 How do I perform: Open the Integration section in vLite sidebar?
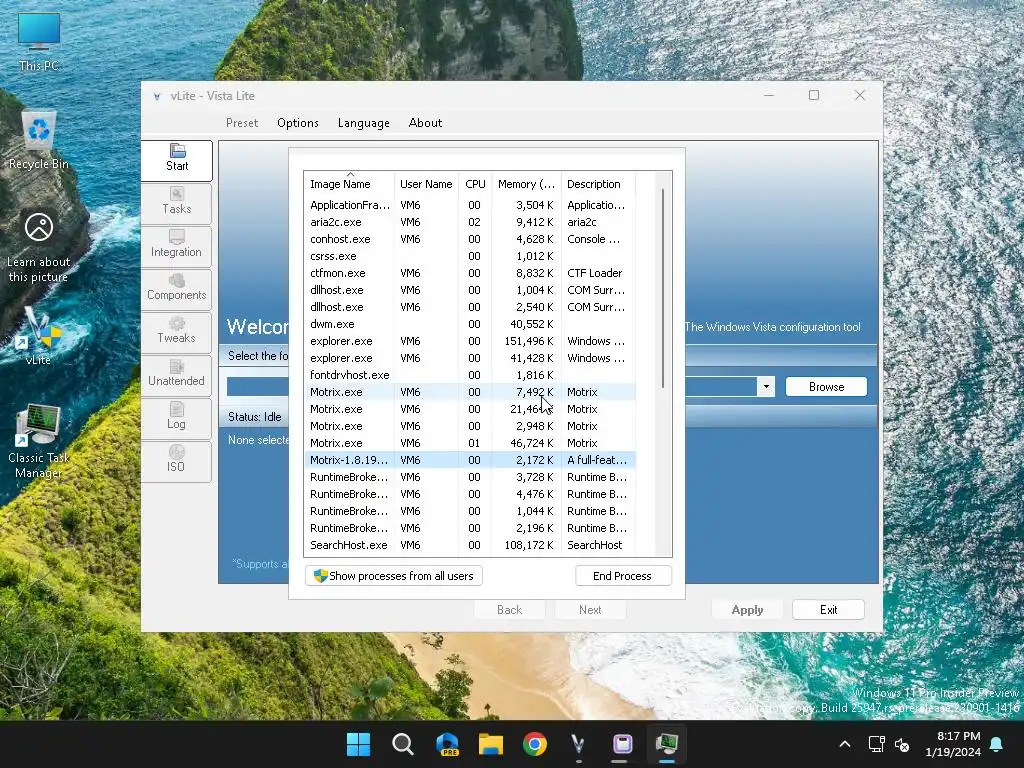pyautogui.click(x=177, y=246)
